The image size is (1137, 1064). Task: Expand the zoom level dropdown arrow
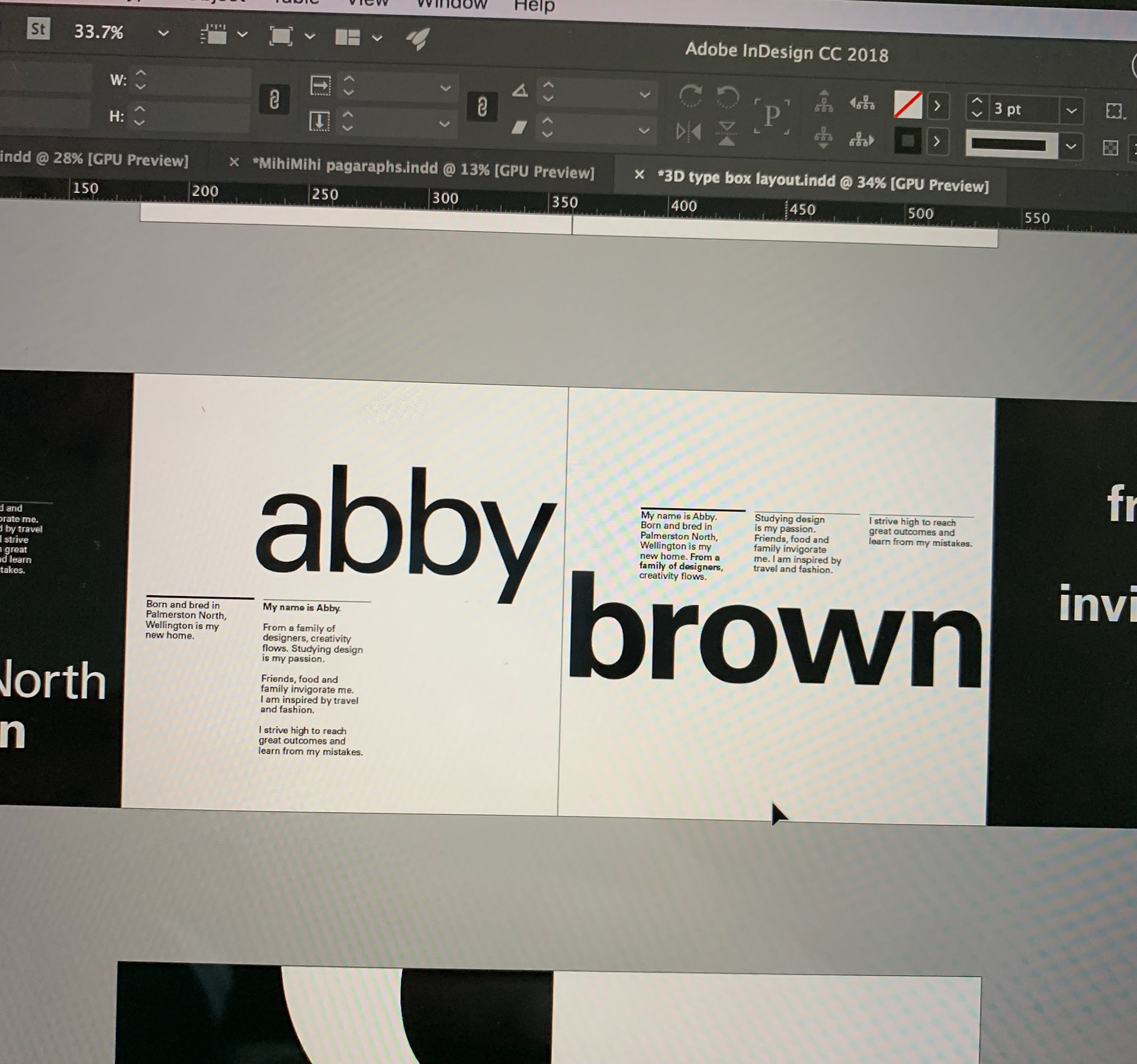[163, 34]
